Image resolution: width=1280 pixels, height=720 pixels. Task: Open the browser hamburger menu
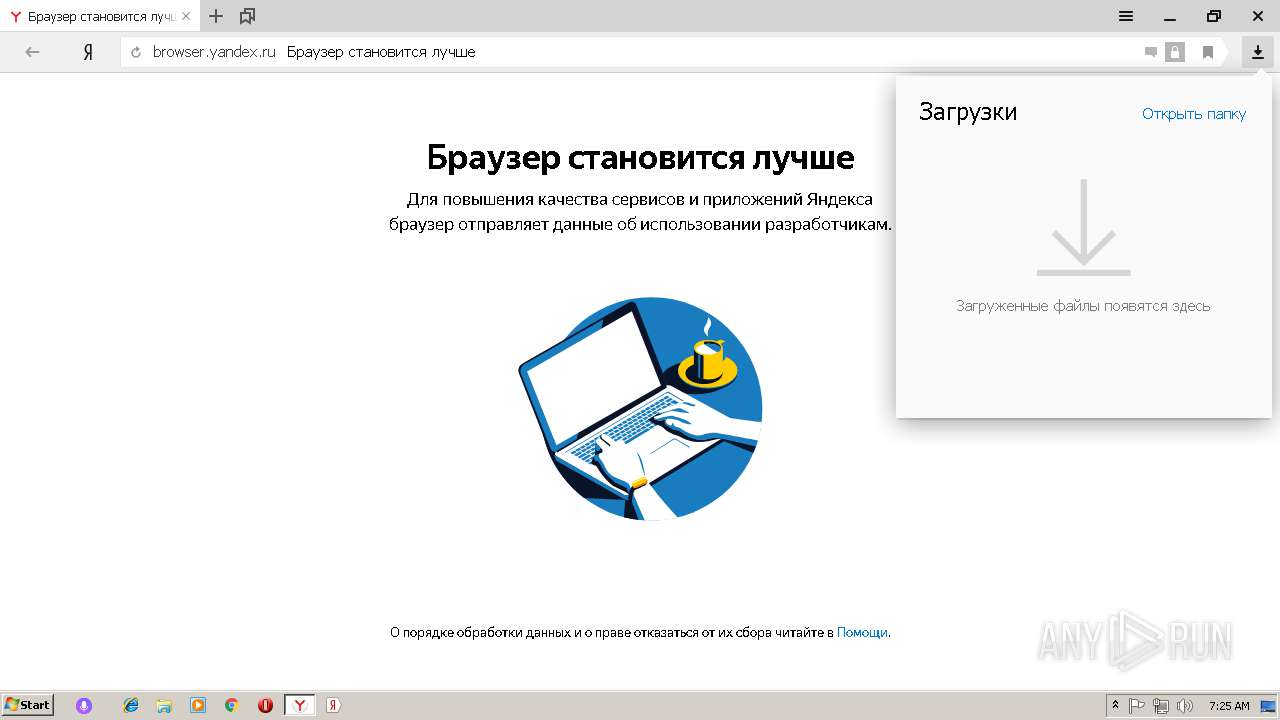pyautogui.click(x=1126, y=16)
